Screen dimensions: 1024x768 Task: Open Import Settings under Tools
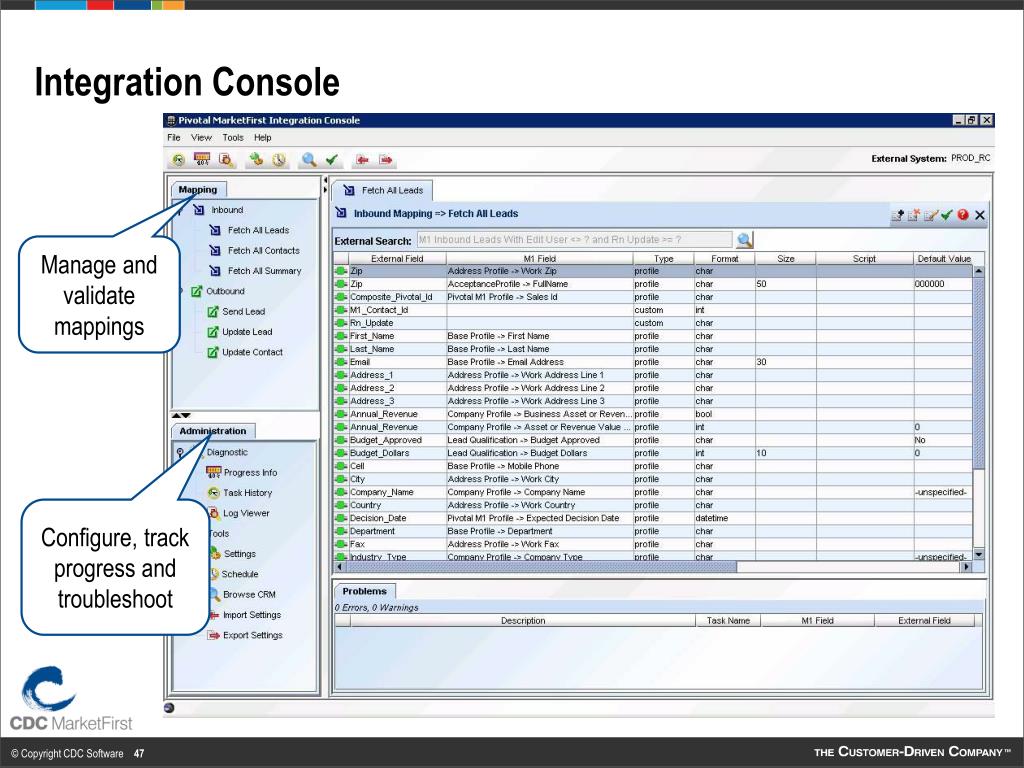(x=251, y=615)
